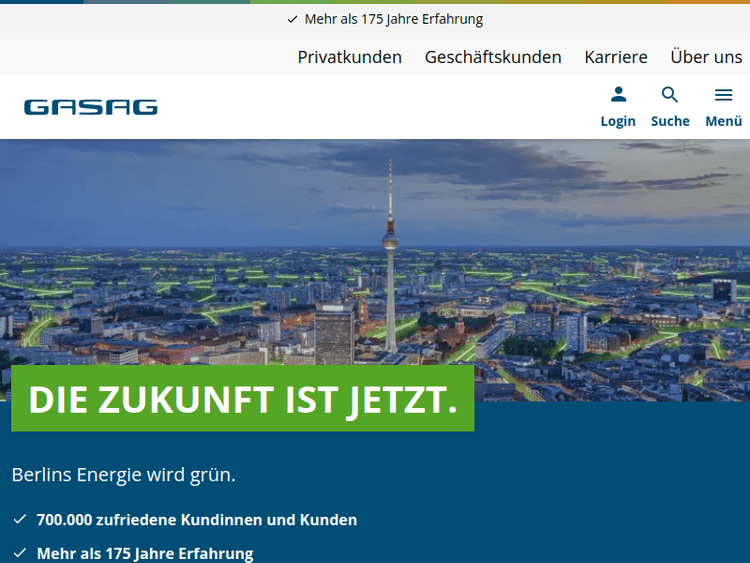
Task: Click Mehr als 175 Jahre Erfahrung in blue section
Action: pos(145,553)
